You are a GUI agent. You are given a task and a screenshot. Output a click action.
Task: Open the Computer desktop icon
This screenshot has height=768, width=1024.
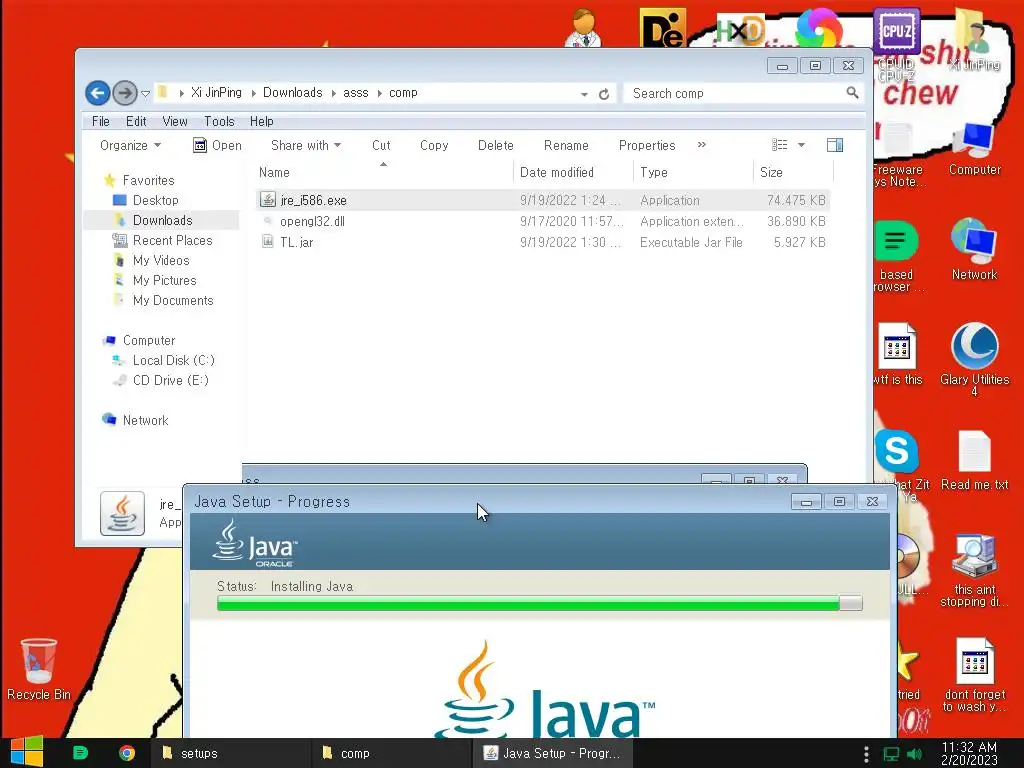point(974,149)
